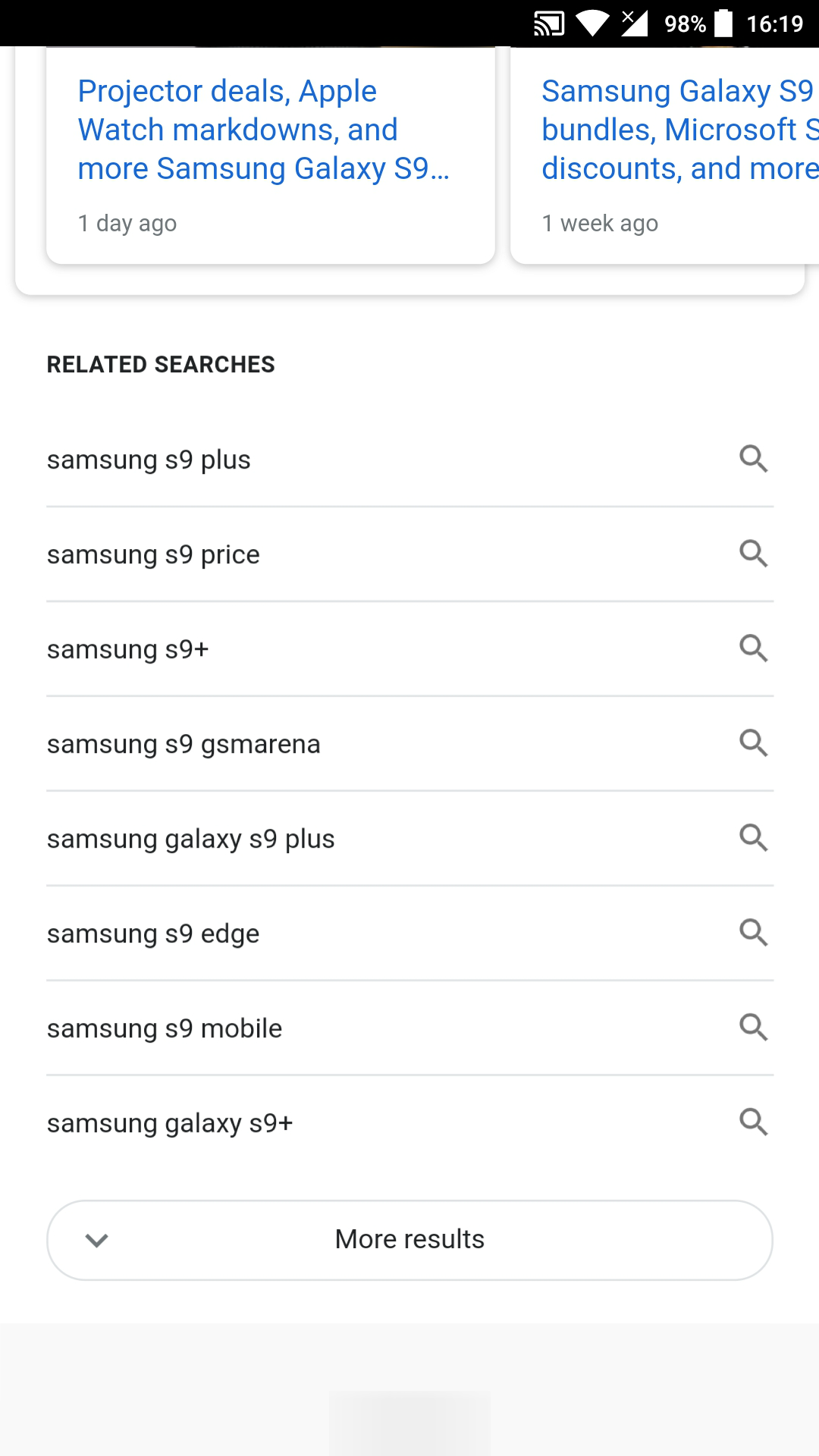819x1456 pixels.
Task: Tap the search icon next to "samsung s9 gsmarena"
Action: tap(754, 742)
